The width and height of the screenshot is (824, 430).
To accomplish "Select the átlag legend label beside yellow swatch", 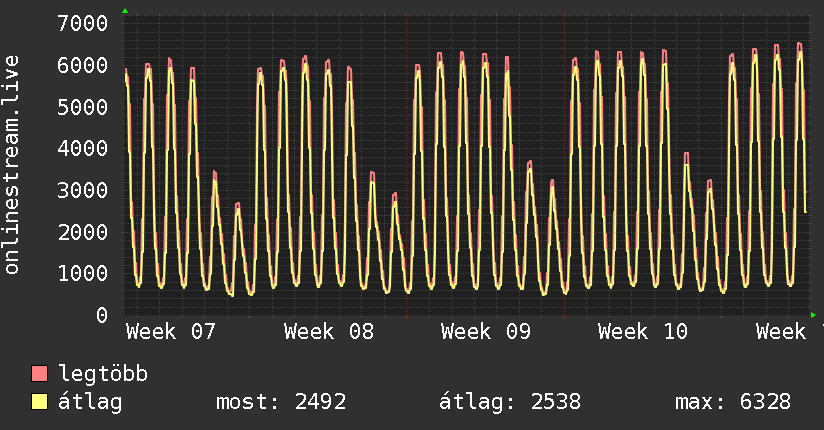I will pos(90,402).
